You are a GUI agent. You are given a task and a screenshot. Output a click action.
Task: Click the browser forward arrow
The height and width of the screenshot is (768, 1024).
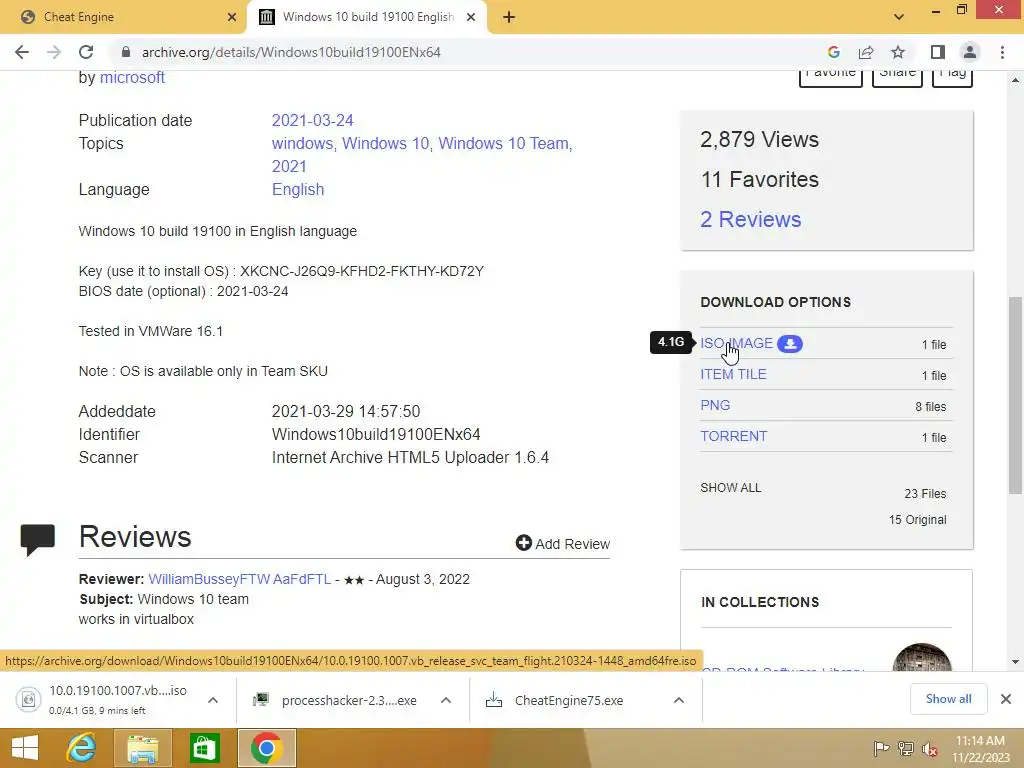[54, 52]
